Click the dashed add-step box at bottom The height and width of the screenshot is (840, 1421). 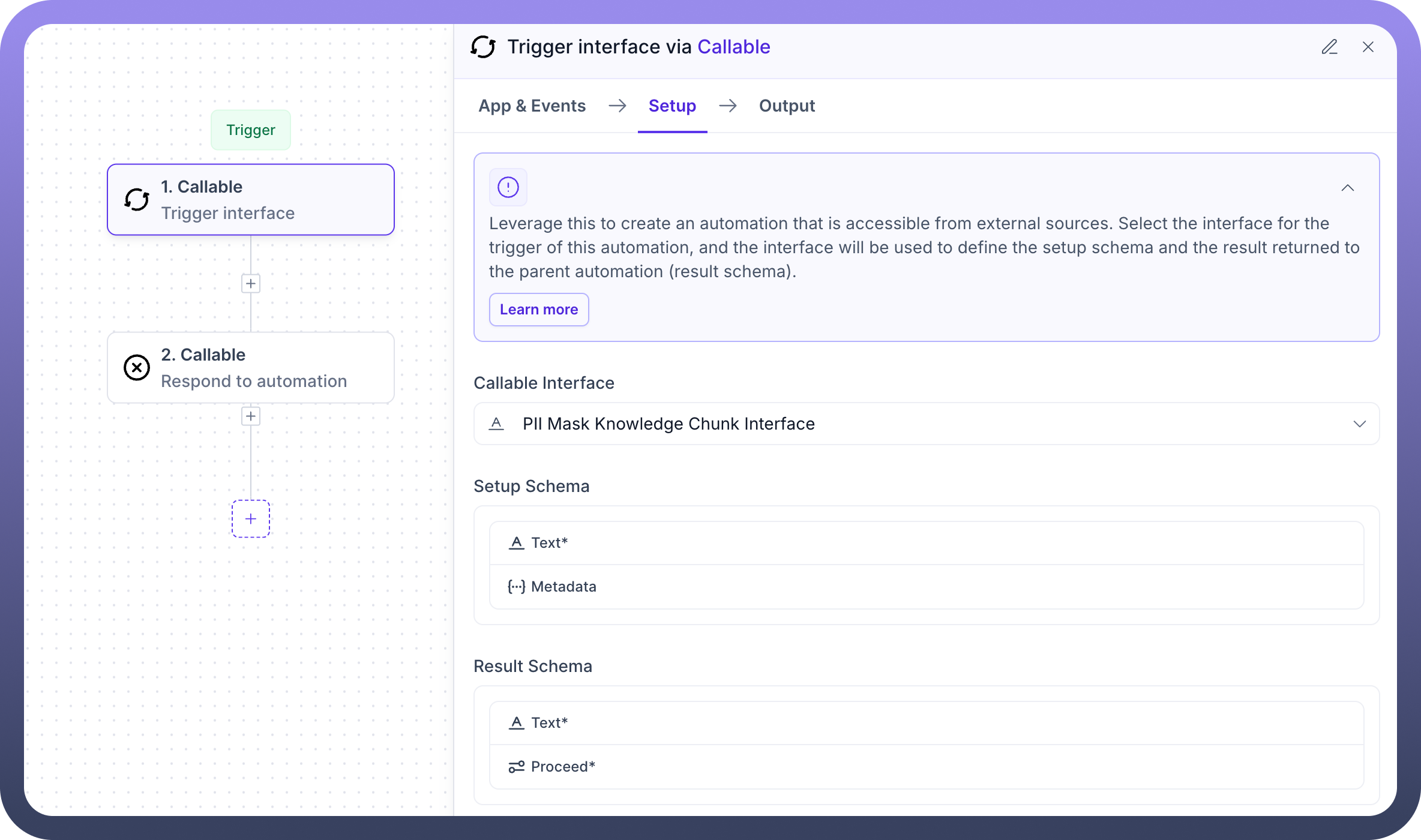point(250,518)
